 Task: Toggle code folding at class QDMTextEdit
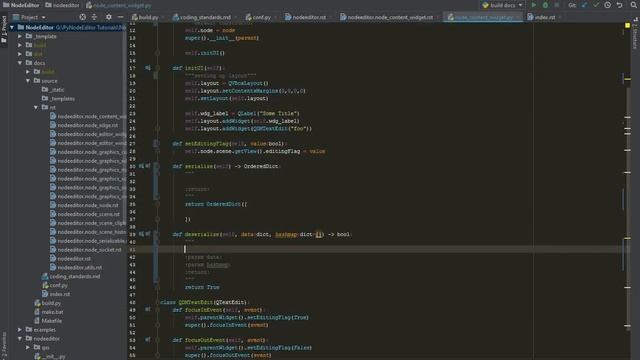tap(157, 302)
